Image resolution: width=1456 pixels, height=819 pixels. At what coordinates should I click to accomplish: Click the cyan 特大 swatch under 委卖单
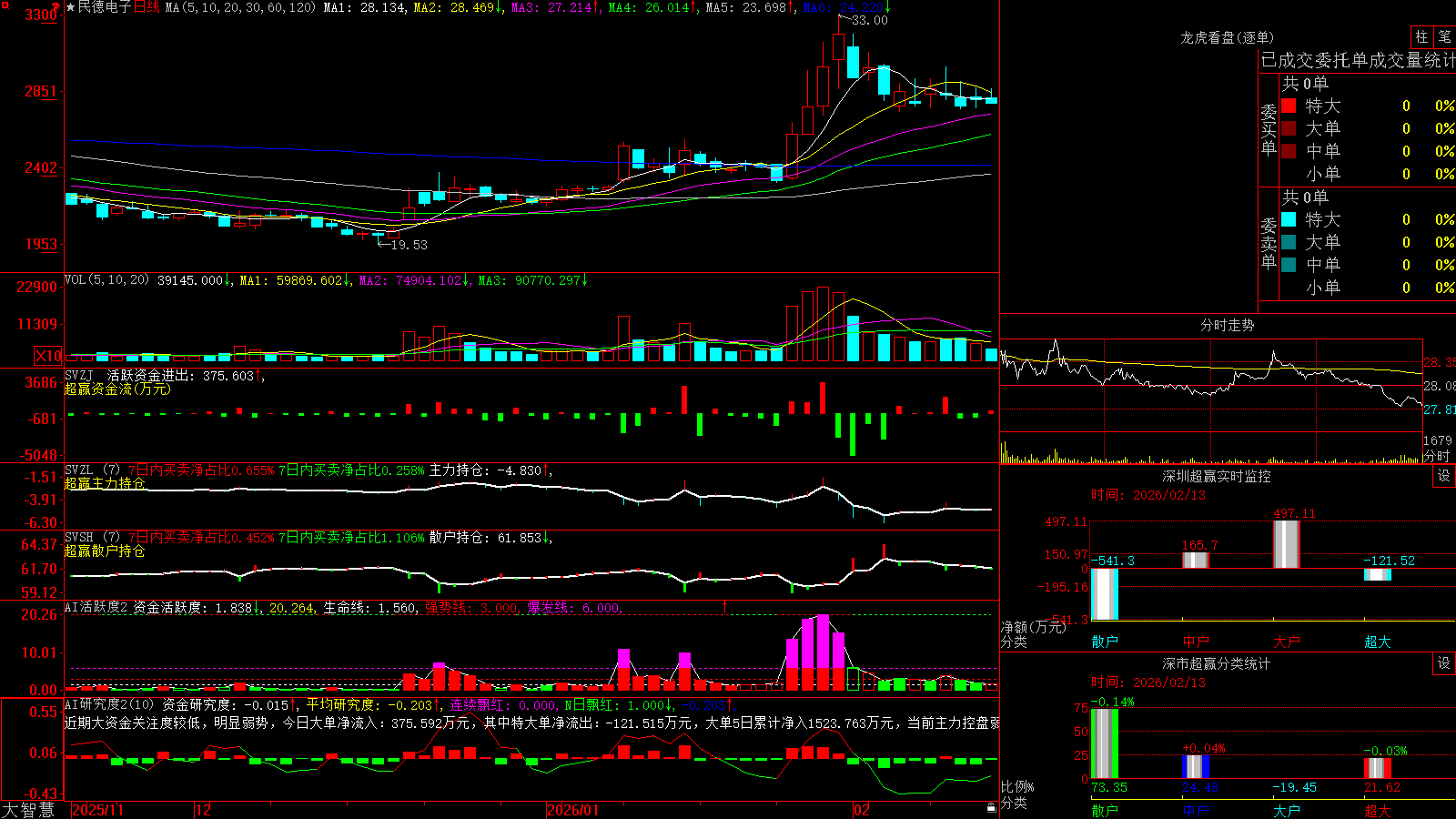(1289, 219)
